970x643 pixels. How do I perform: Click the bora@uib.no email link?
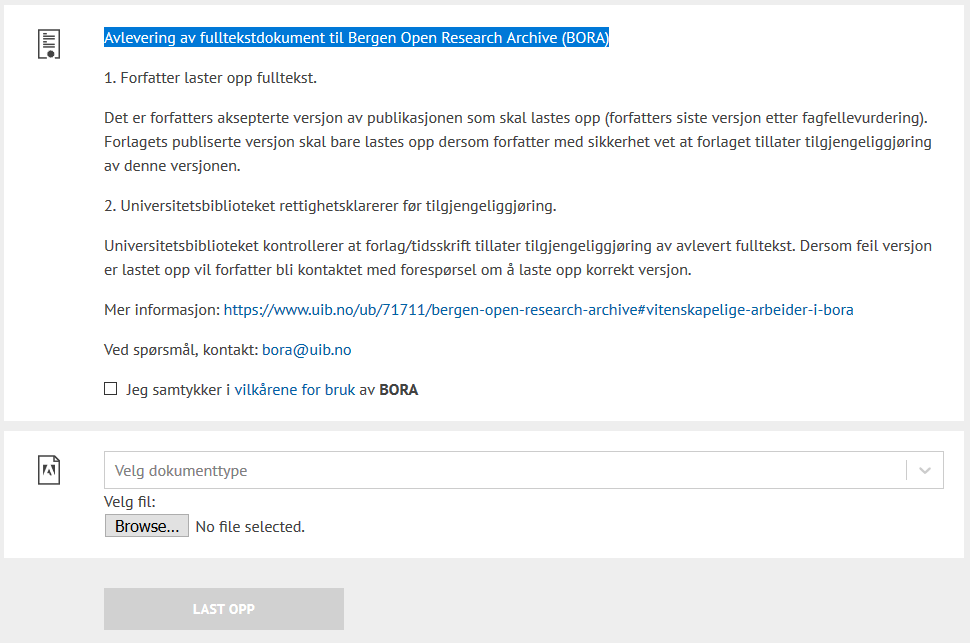(x=306, y=350)
